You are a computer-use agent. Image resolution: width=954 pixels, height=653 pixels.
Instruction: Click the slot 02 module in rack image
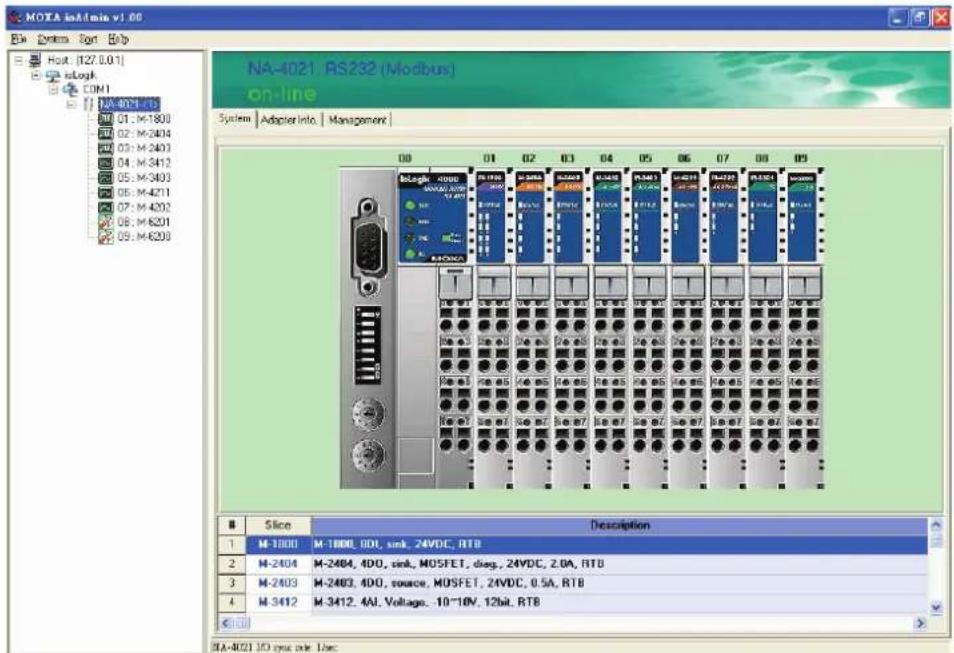tap(530, 329)
